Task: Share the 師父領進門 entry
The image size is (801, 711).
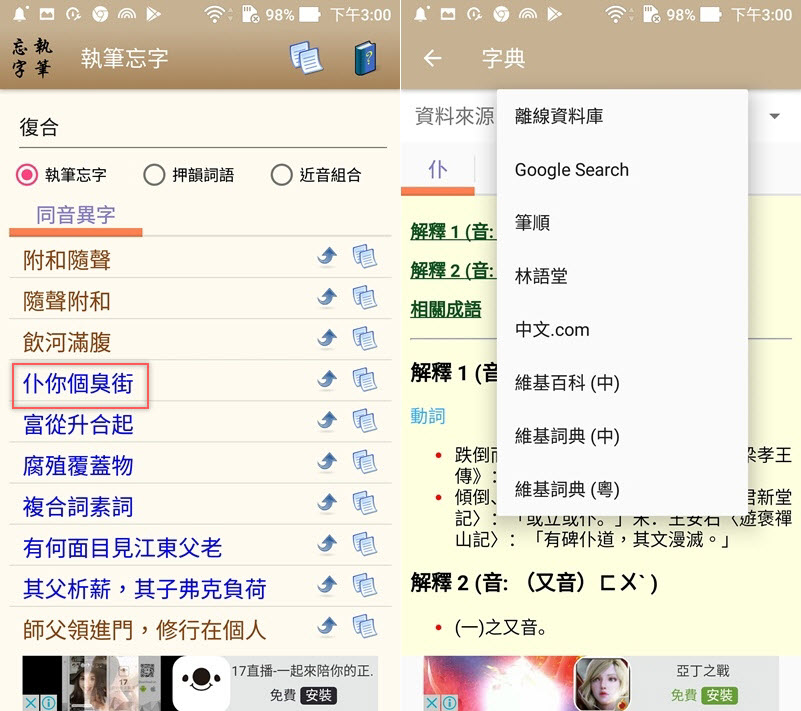Action: (327, 626)
